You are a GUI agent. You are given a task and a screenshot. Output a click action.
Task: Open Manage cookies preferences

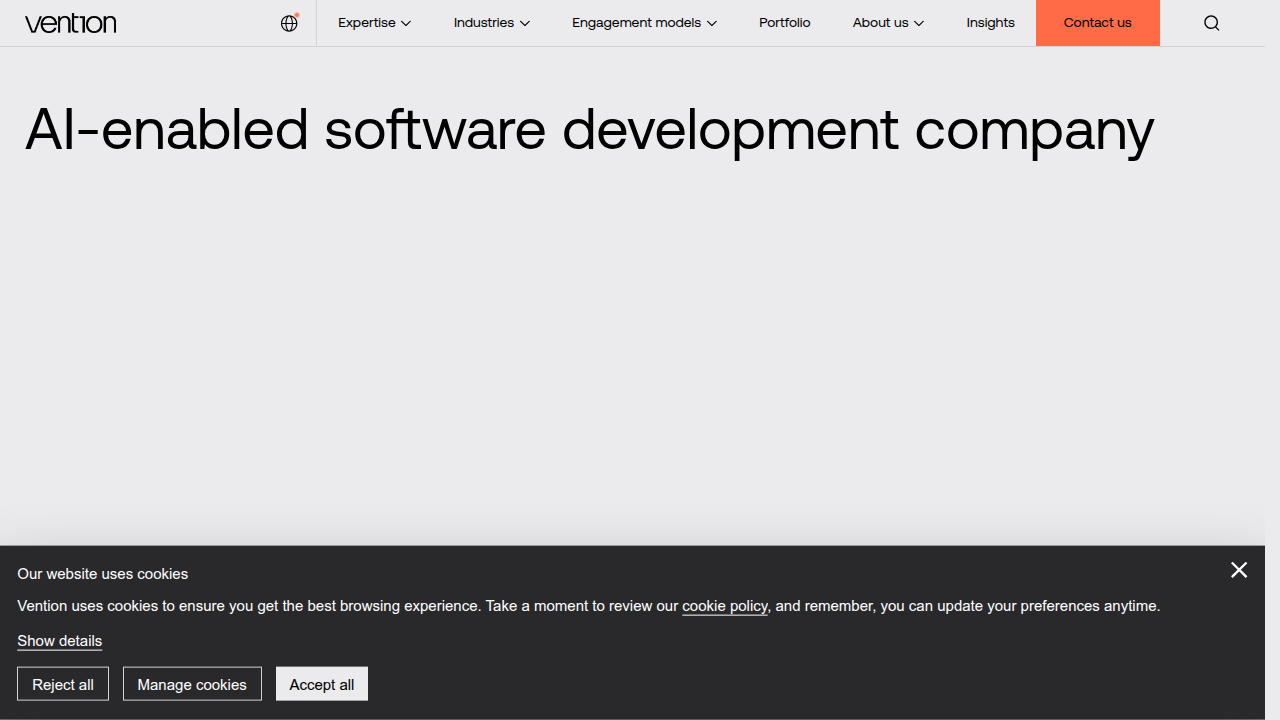(192, 684)
